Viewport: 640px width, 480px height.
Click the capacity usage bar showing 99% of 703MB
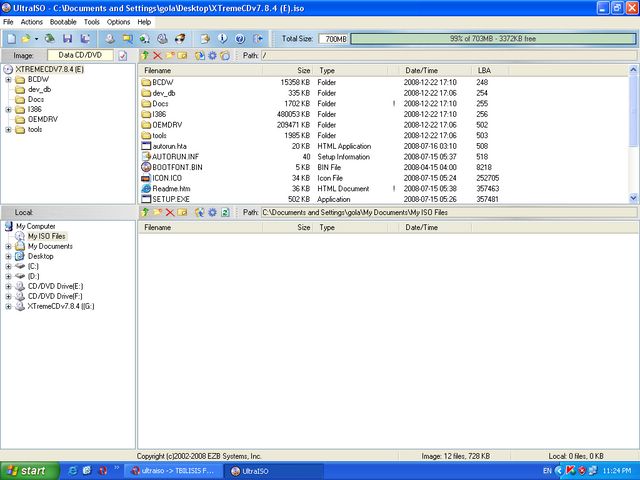click(493, 39)
